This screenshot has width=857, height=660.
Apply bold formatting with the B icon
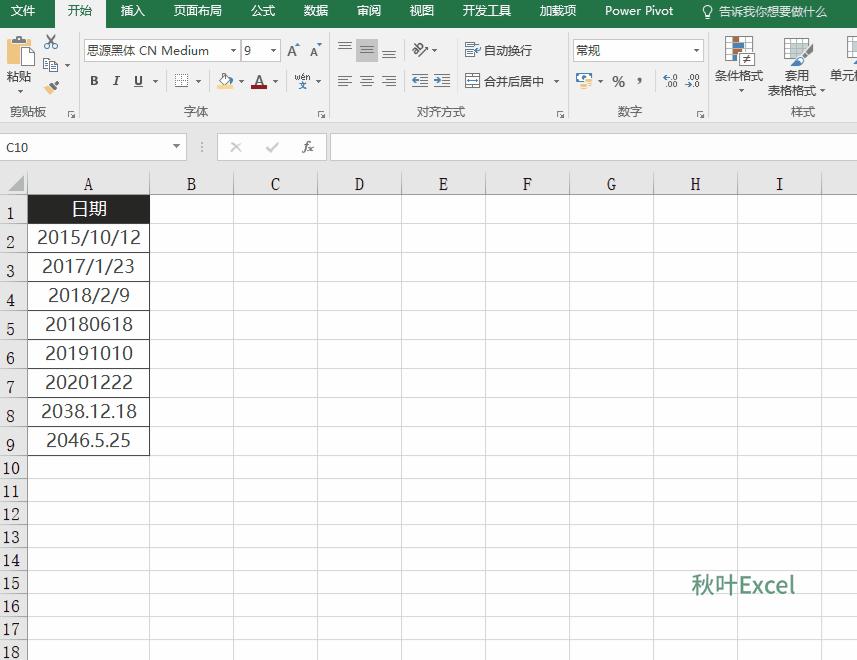tap(94, 81)
